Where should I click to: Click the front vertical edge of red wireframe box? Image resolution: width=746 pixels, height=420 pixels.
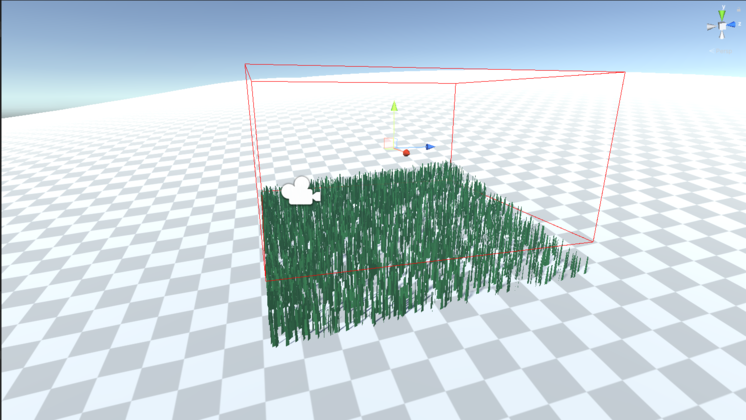coord(257,170)
